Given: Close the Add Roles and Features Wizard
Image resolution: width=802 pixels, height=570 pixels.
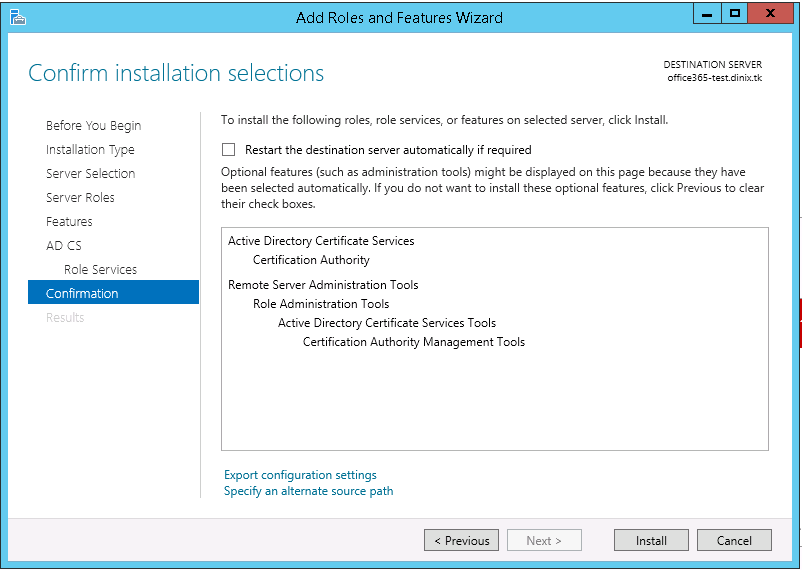Looking at the screenshot, I should click(770, 14).
